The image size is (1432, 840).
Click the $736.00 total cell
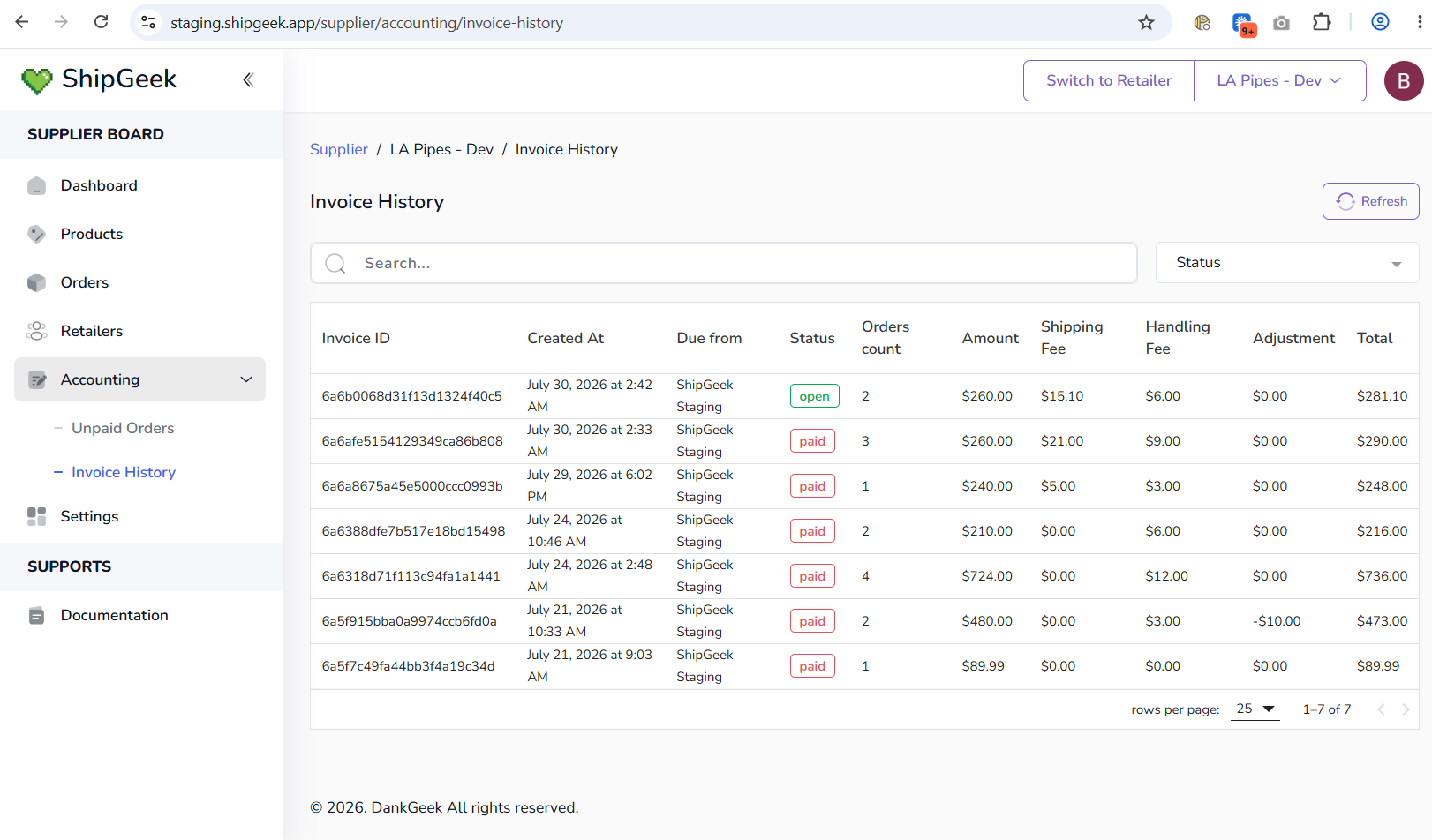1382,576
